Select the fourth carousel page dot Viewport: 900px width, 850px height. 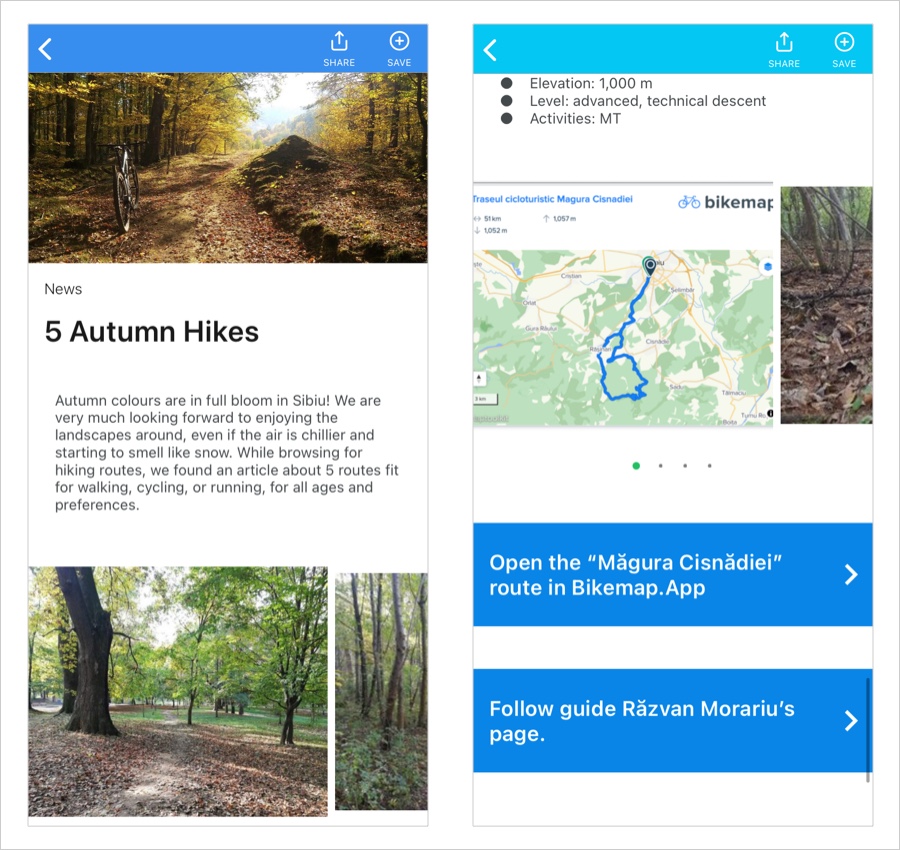tap(709, 465)
